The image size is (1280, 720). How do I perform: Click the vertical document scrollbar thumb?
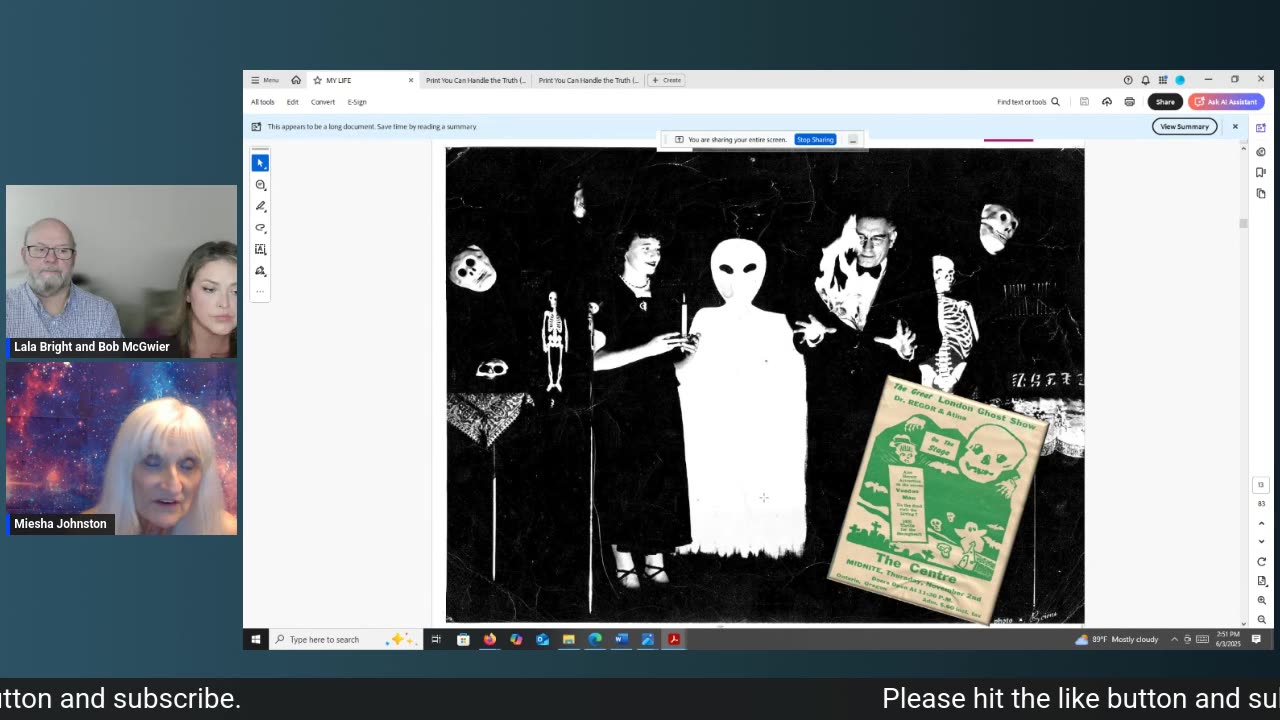coord(1243,223)
